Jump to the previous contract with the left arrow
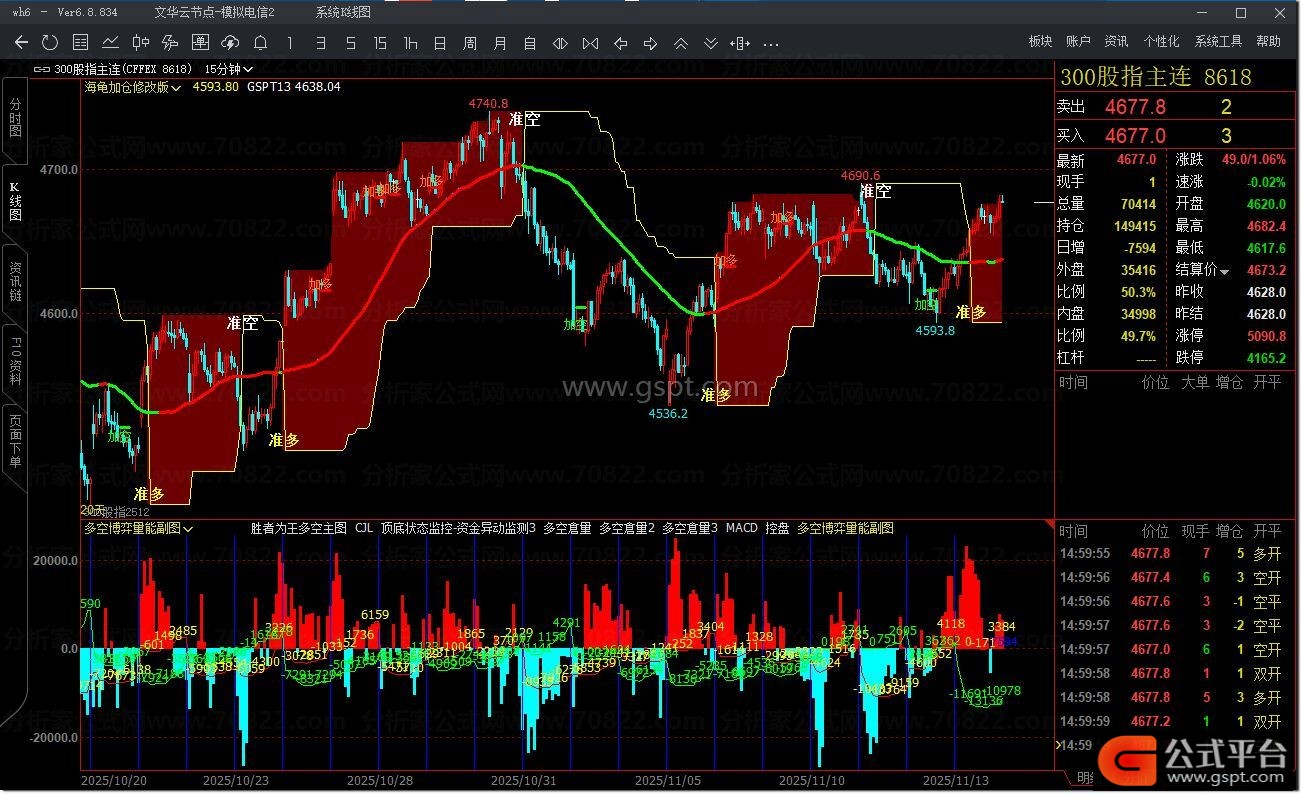 click(x=620, y=43)
